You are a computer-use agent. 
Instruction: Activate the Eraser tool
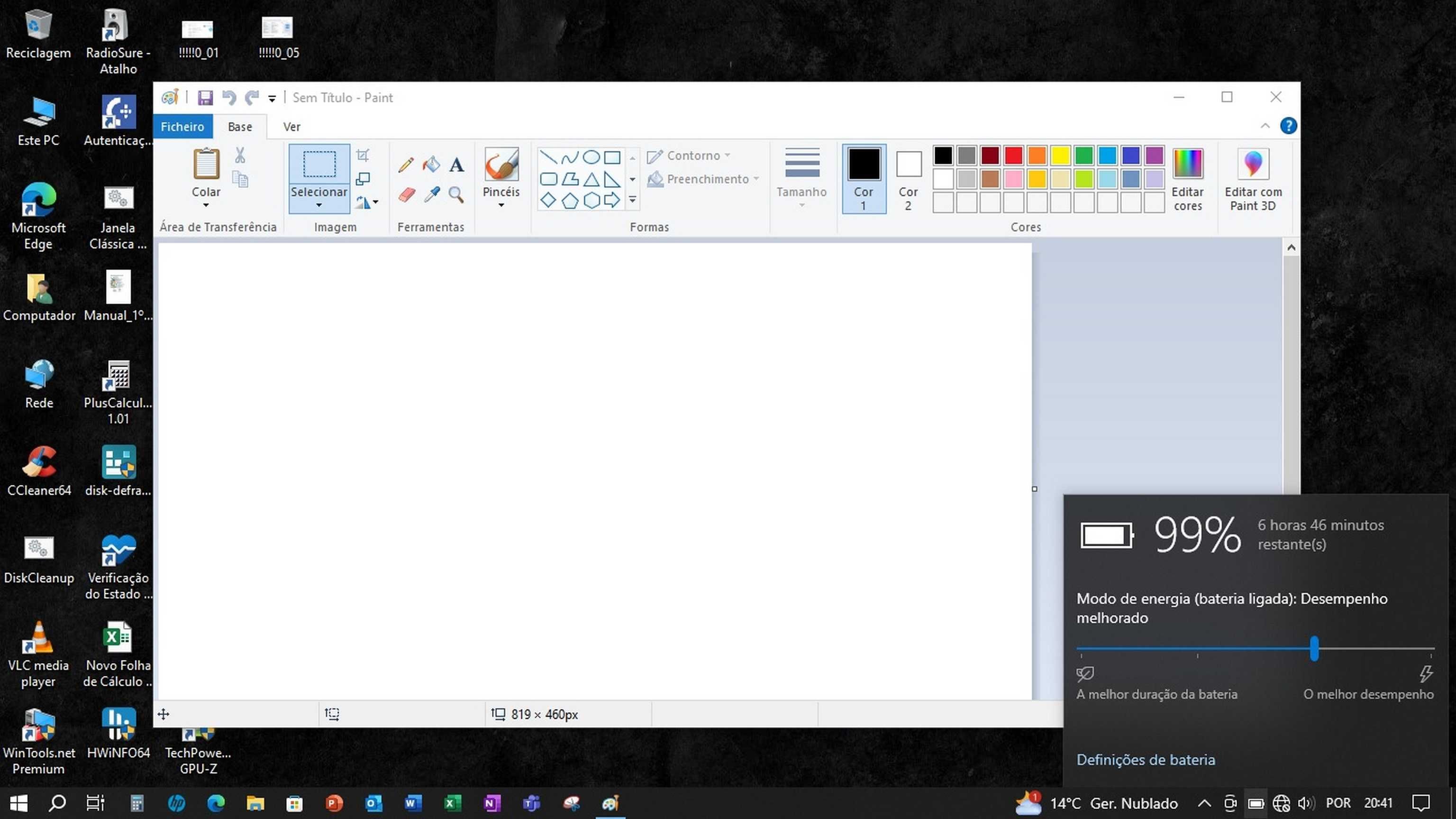click(406, 195)
